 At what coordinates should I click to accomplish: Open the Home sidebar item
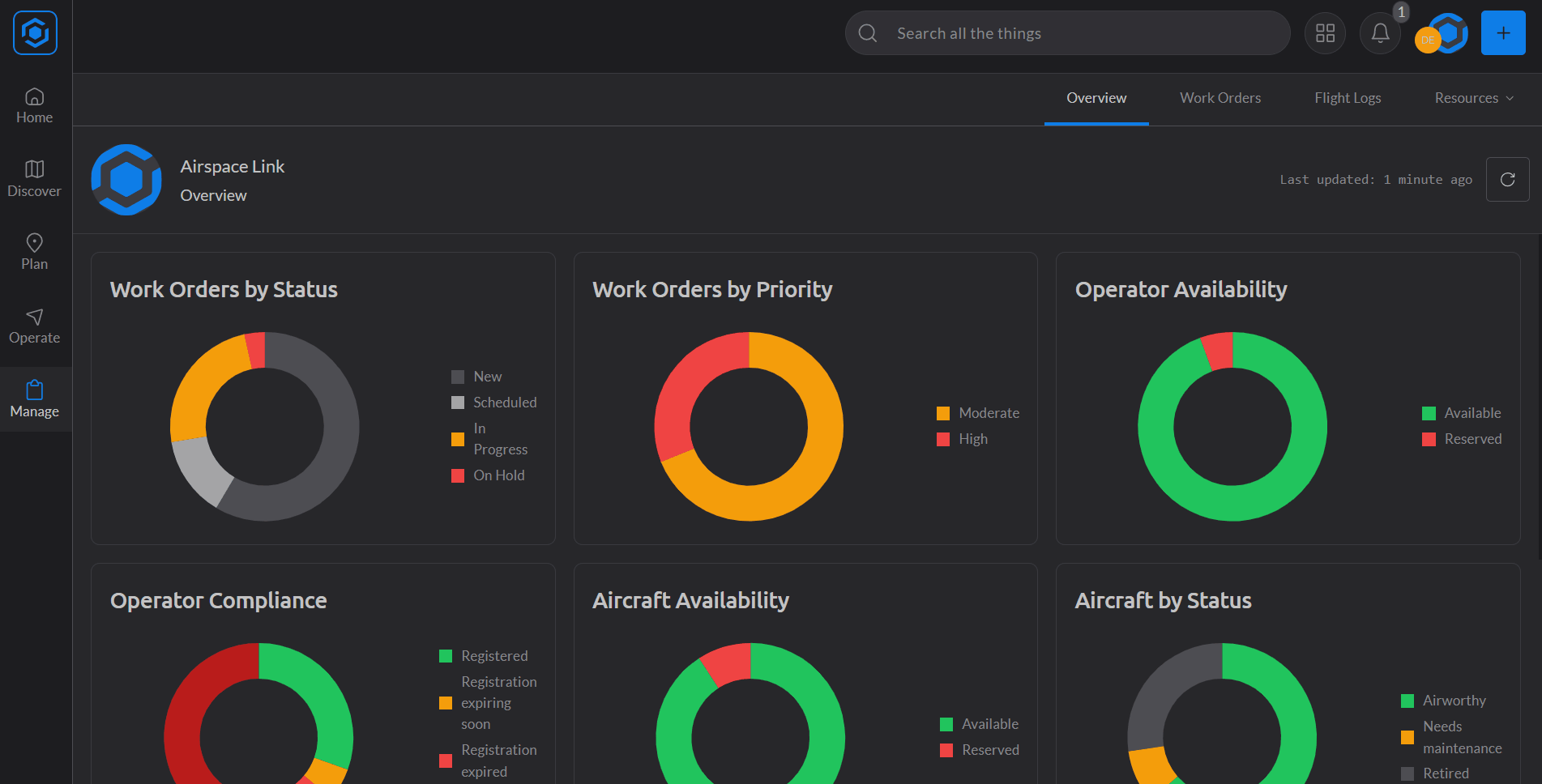[35, 106]
